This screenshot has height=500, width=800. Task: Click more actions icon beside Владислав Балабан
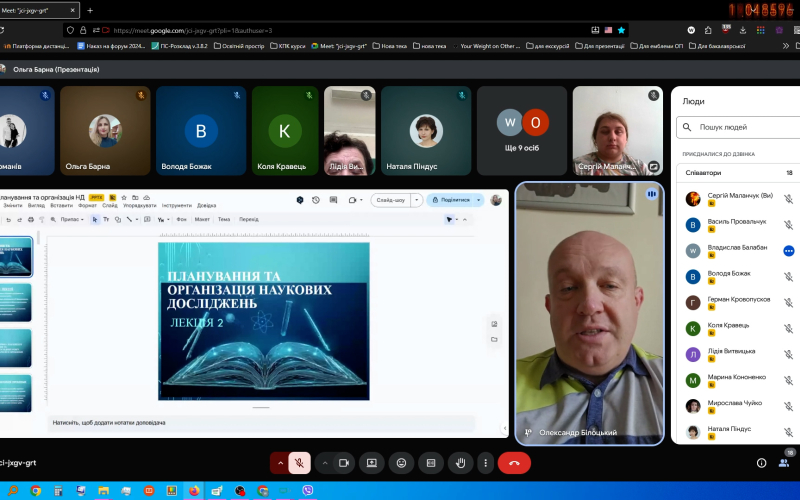[788, 250]
